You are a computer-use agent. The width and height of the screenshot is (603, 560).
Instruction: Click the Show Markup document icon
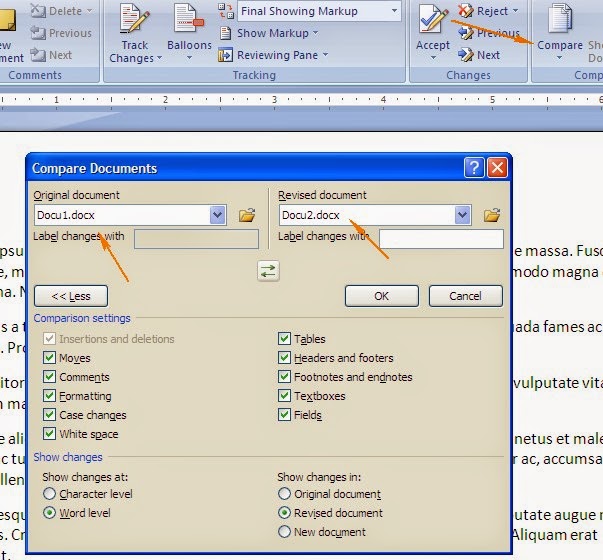225,33
